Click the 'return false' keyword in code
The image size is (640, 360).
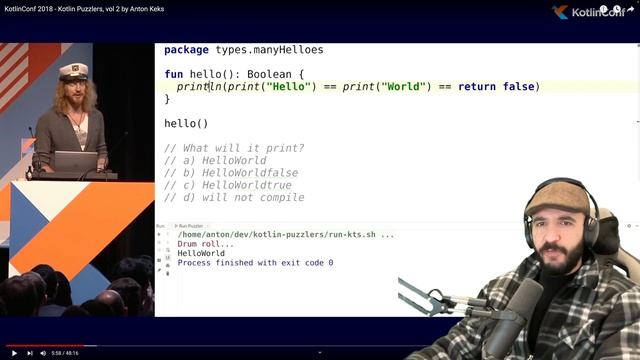tap(496, 87)
